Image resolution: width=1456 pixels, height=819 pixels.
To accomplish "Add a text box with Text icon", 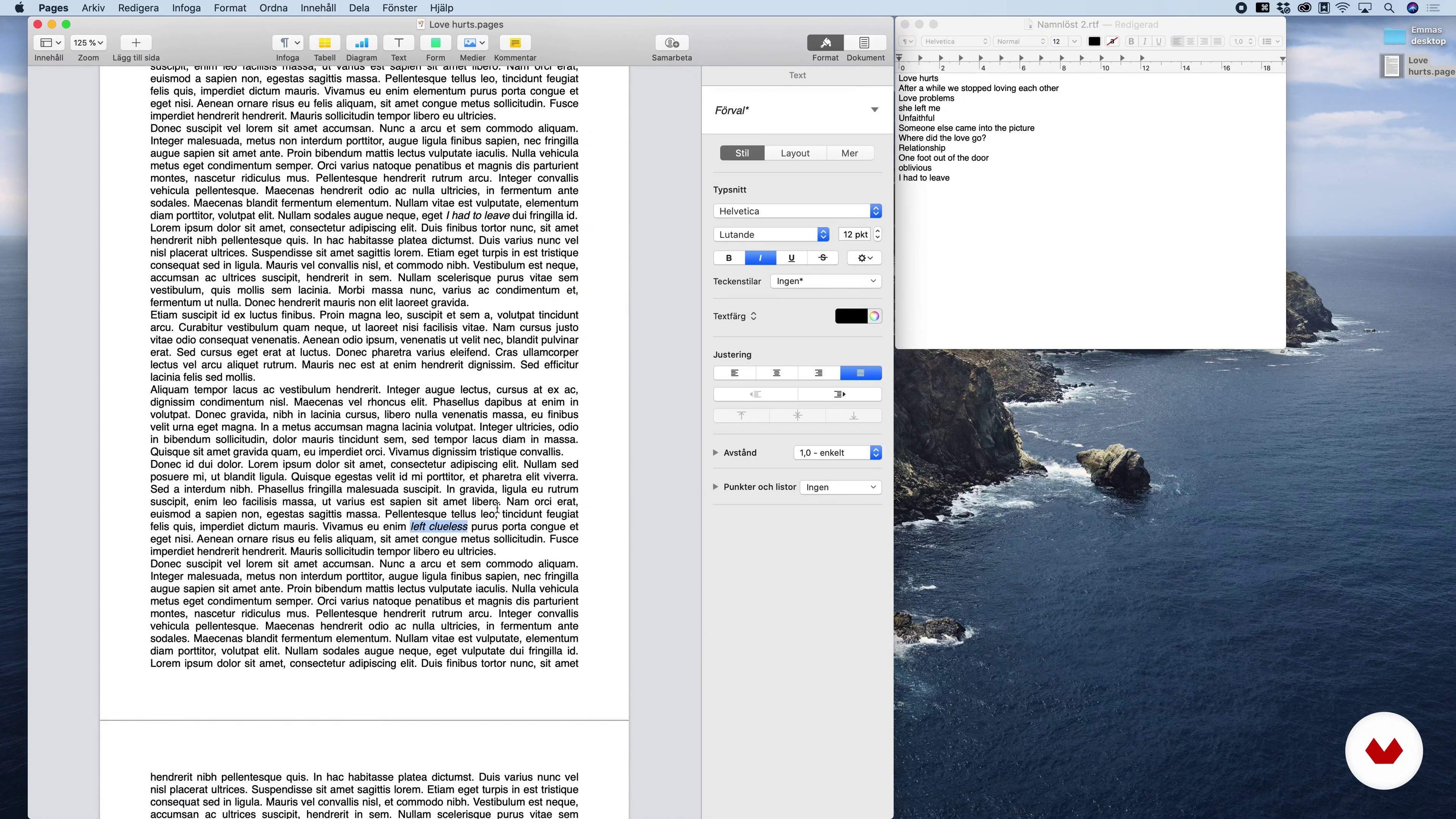I will pyautogui.click(x=399, y=43).
